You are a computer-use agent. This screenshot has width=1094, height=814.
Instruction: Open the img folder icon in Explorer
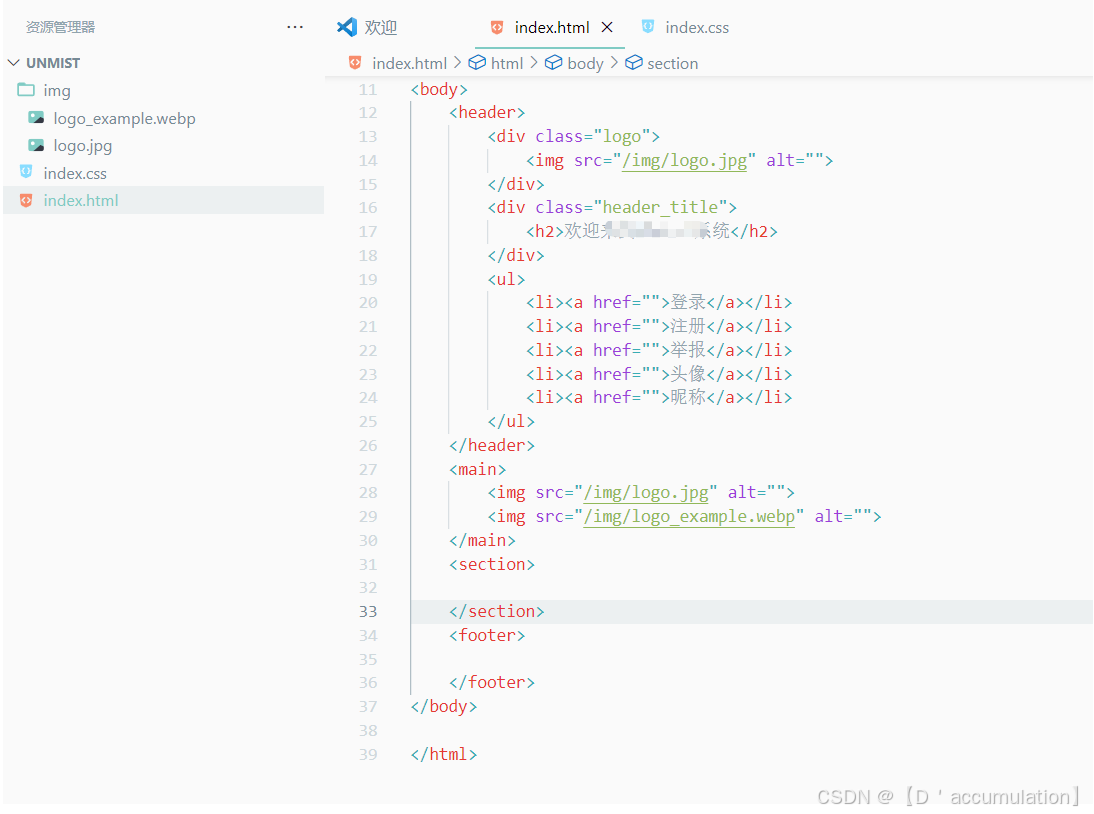(x=27, y=90)
